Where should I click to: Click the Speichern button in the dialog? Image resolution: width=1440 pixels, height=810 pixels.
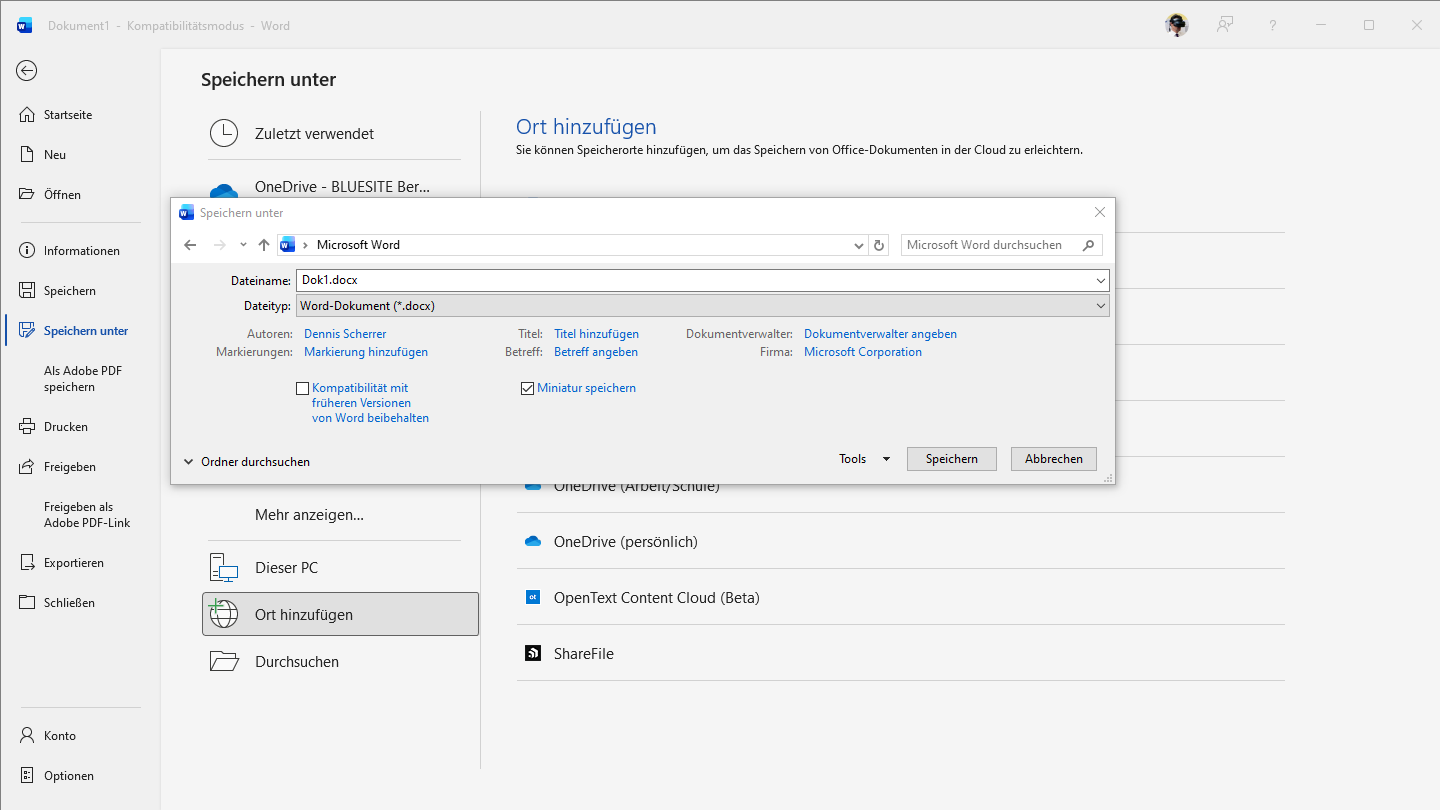pos(951,459)
